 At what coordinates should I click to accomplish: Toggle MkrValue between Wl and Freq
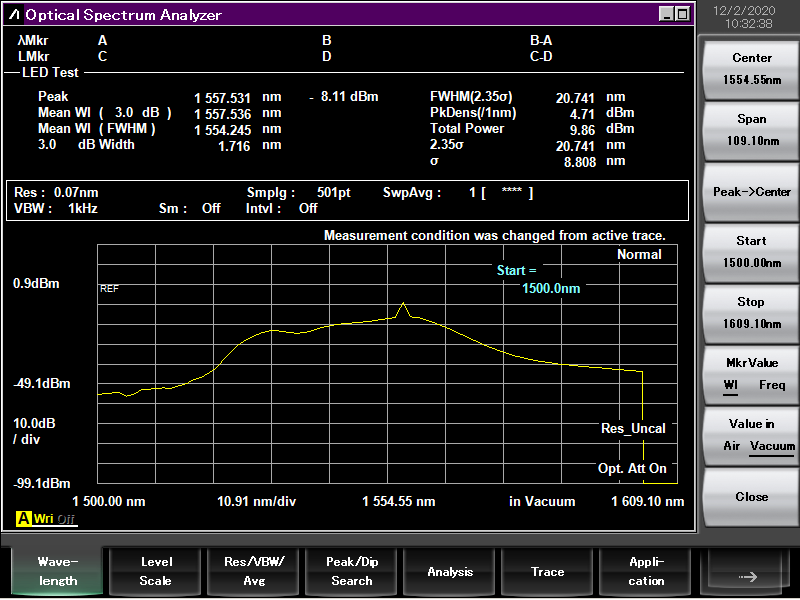click(x=751, y=374)
